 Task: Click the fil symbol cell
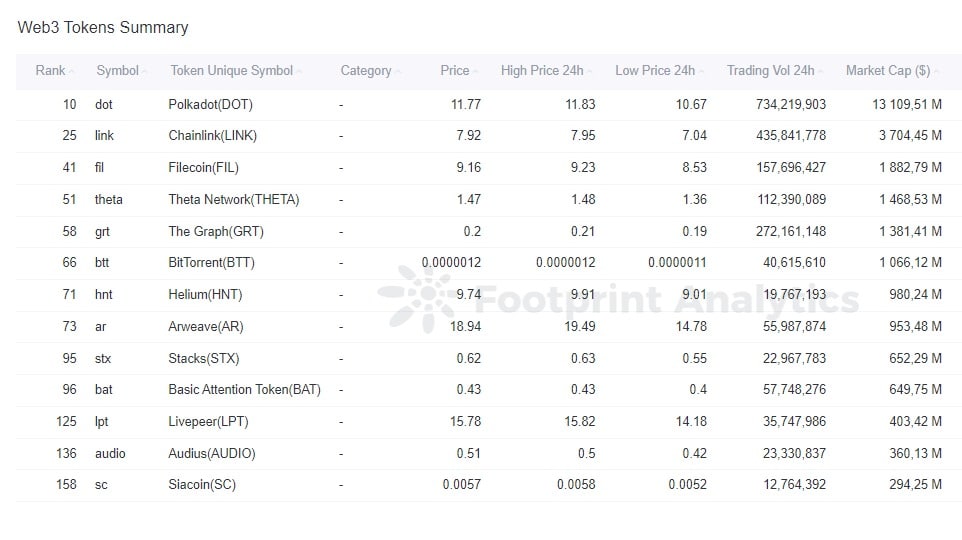point(99,168)
